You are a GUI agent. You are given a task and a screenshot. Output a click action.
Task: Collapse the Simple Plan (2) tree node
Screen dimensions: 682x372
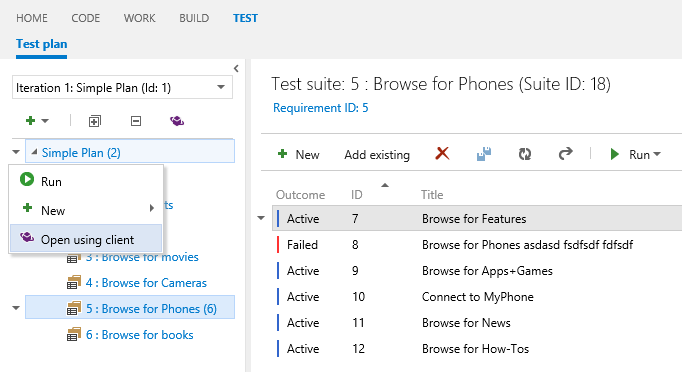pos(34,152)
